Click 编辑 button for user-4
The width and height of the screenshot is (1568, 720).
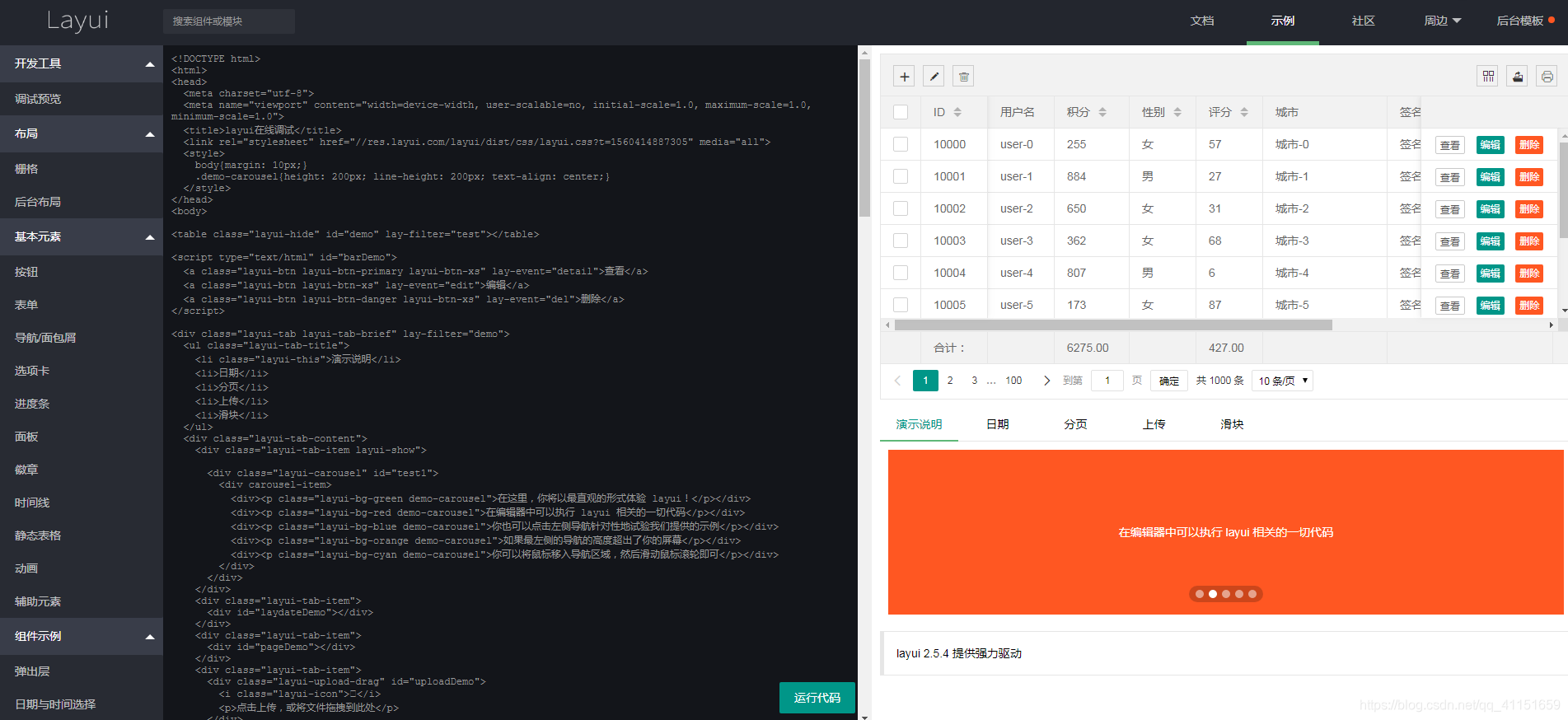coord(1490,274)
